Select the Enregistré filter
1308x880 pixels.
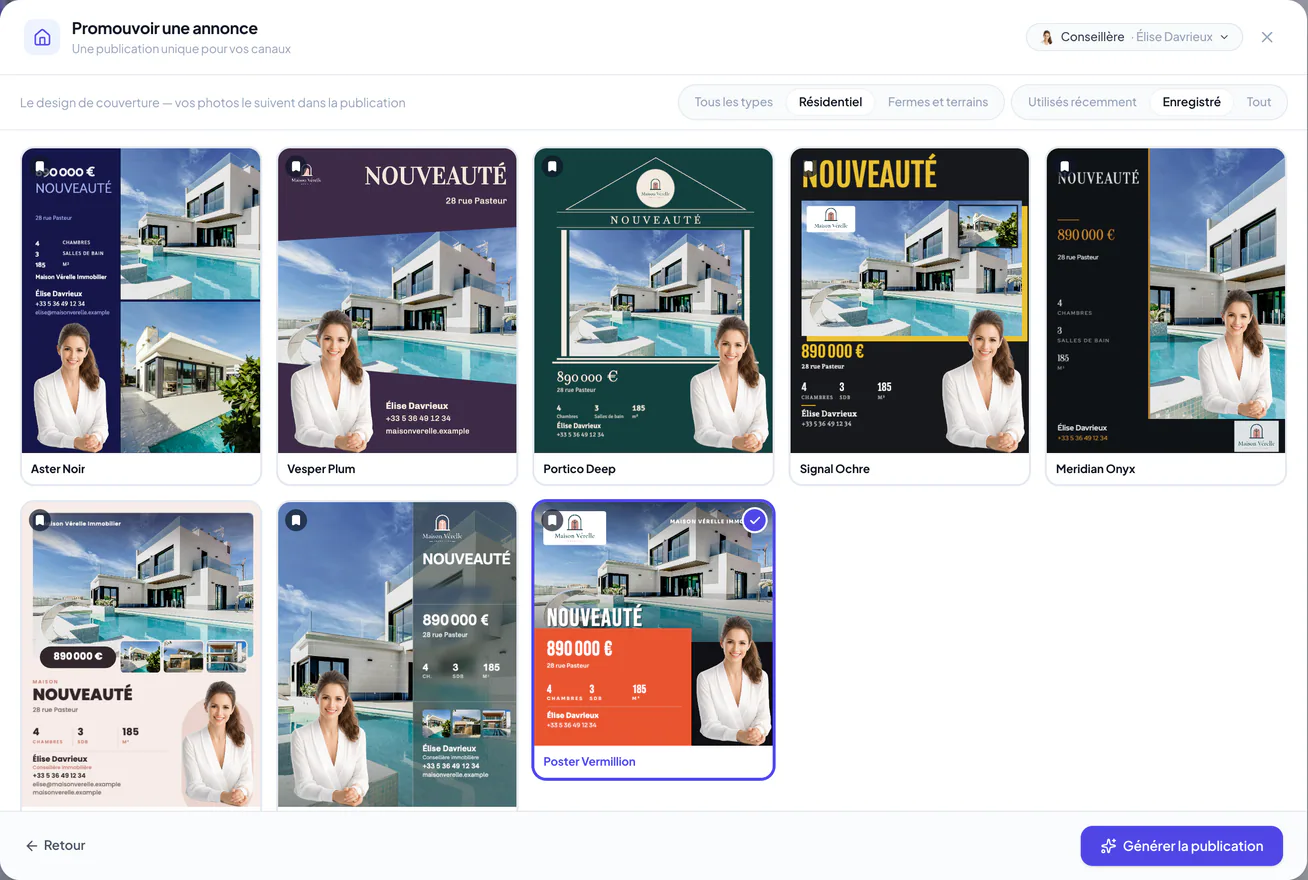tap(1191, 102)
